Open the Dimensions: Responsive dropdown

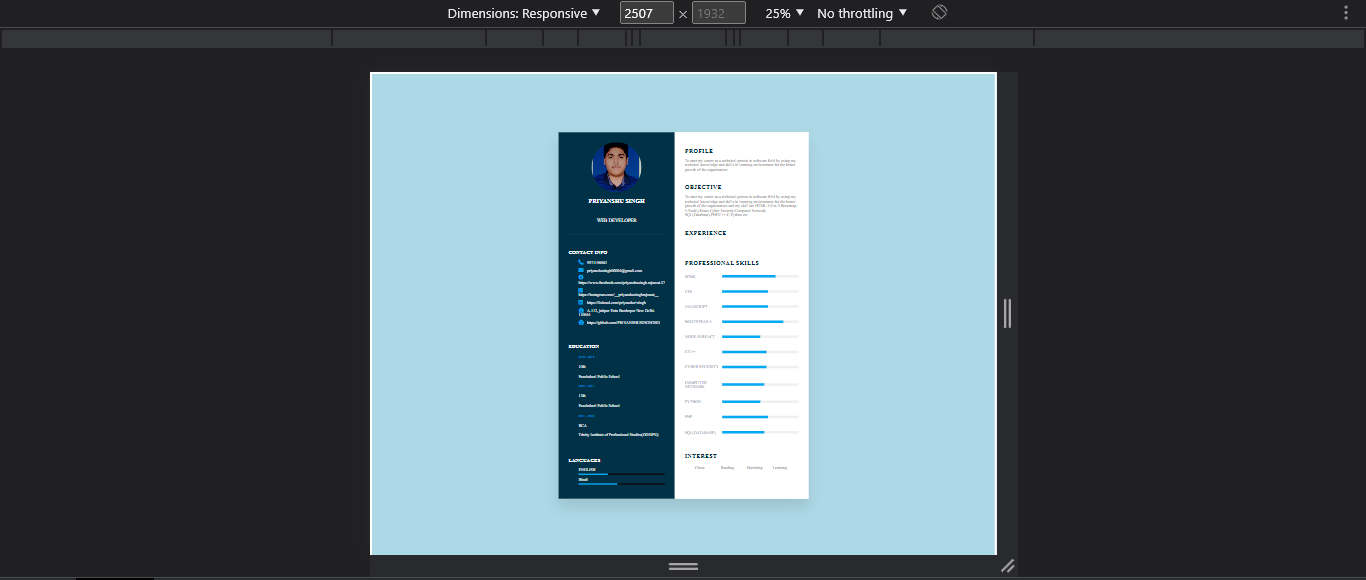(x=524, y=13)
